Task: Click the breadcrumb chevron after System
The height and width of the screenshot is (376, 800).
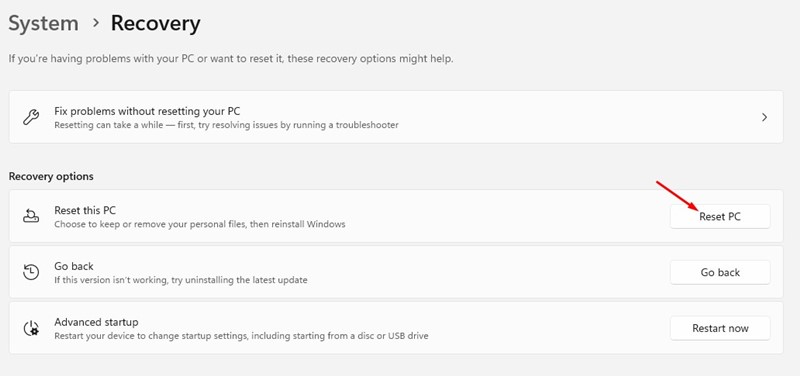Action: 95,23
